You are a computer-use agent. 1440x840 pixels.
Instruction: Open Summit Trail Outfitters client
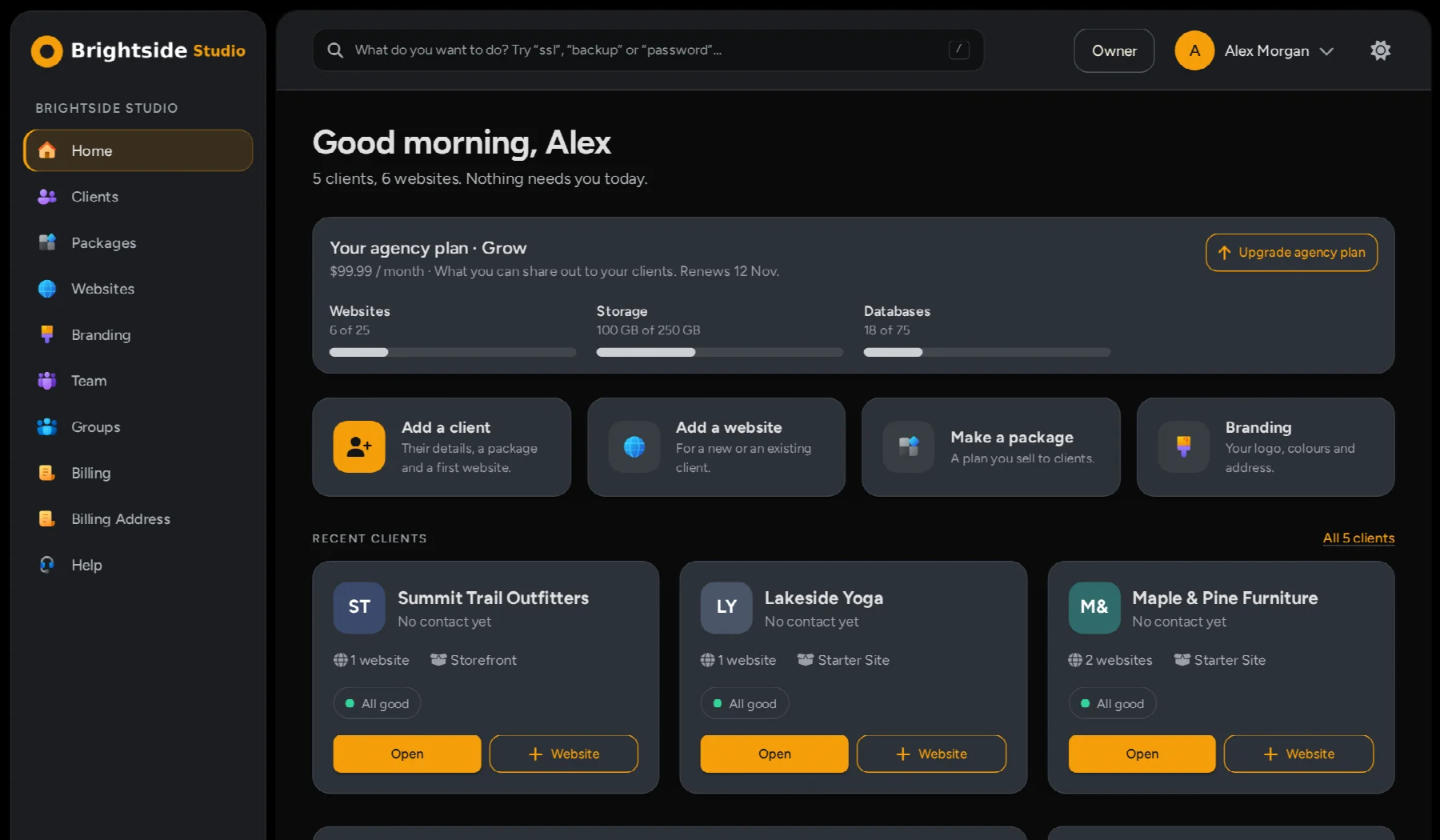pyautogui.click(x=407, y=754)
